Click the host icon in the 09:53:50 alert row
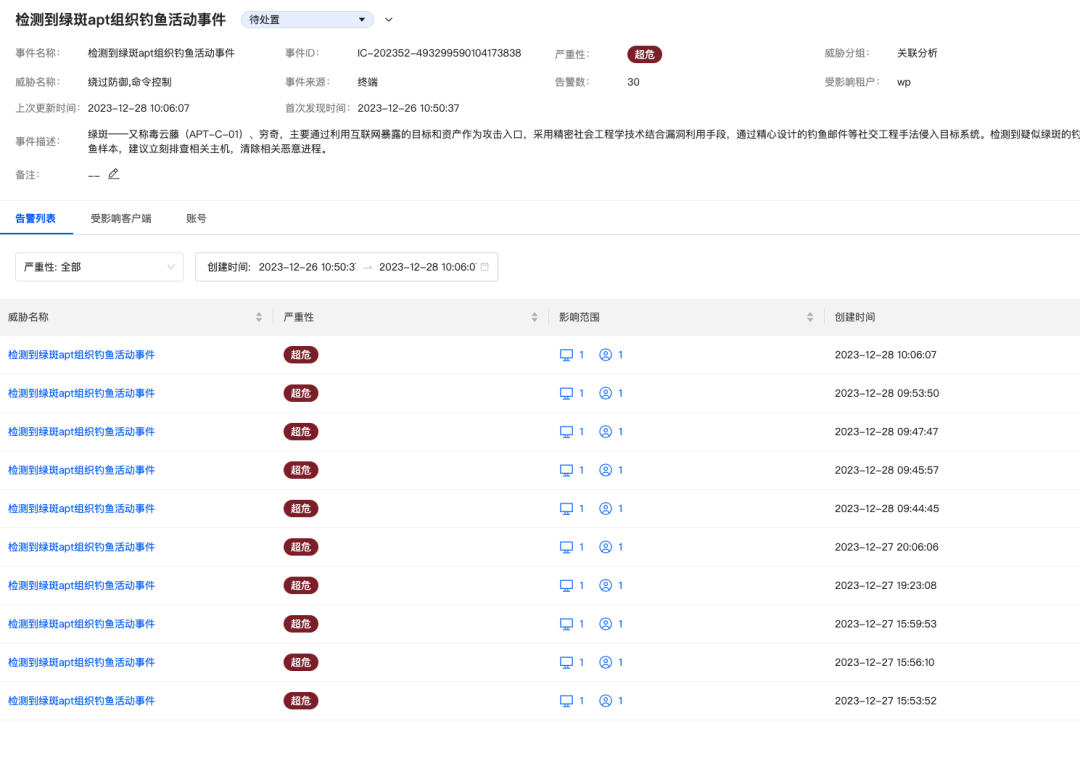The image size is (1080, 774). click(x=566, y=393)
